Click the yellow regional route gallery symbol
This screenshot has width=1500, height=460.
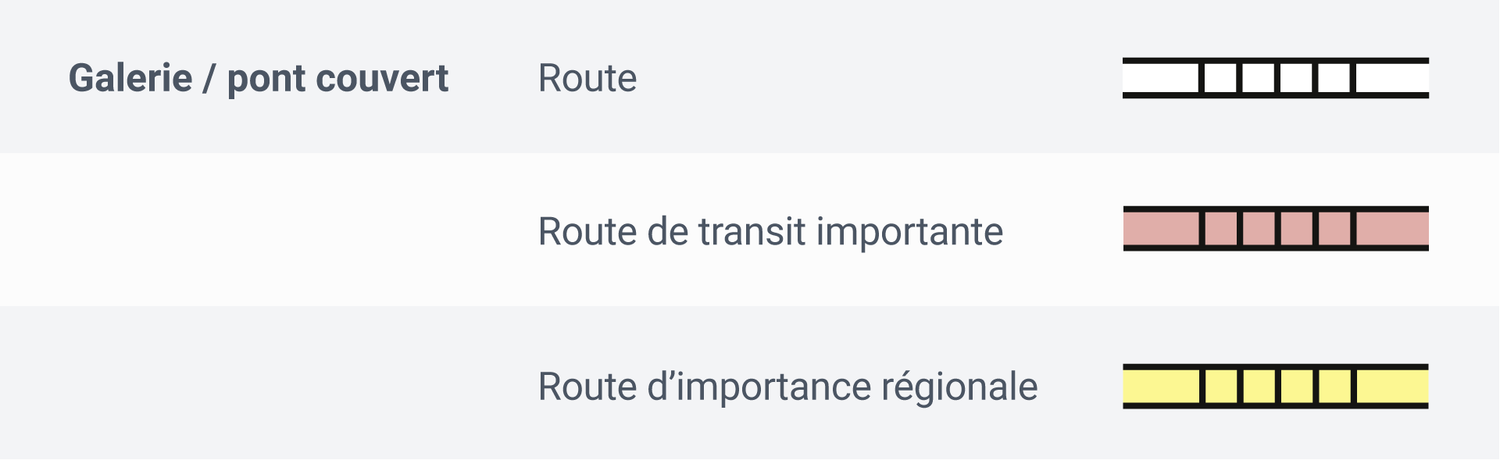tap(1275, 386)
